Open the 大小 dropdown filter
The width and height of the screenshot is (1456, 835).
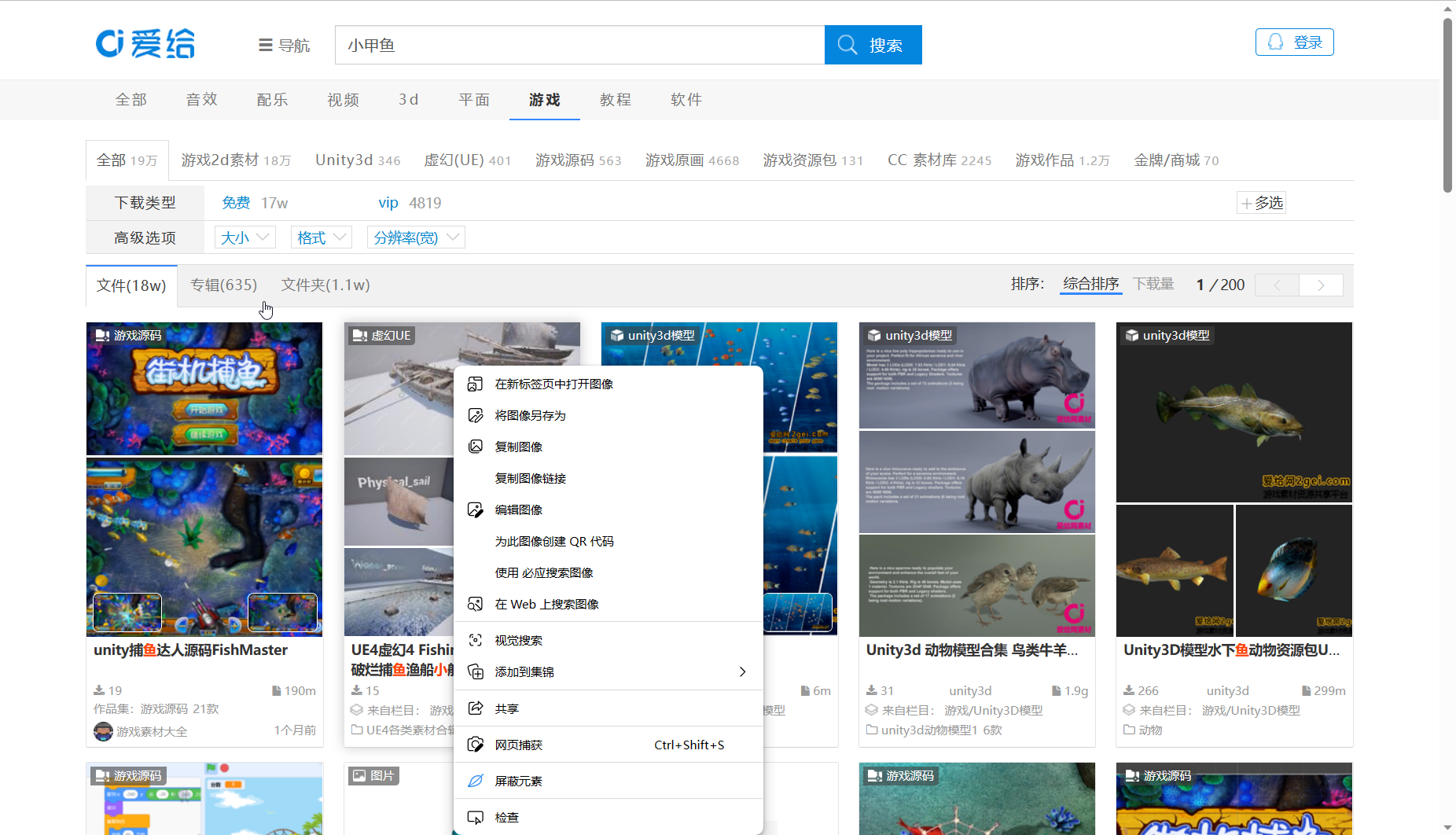click(245, 237)
